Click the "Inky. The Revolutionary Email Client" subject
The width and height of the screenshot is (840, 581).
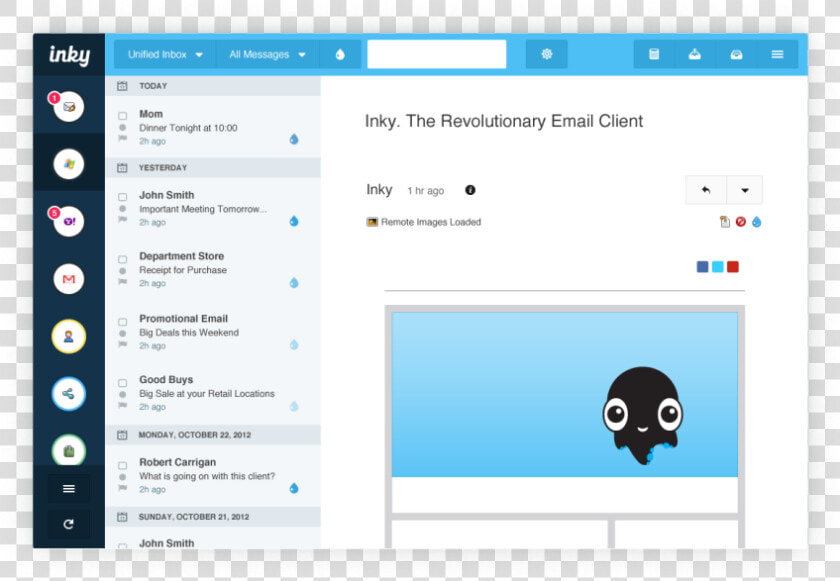504,121
